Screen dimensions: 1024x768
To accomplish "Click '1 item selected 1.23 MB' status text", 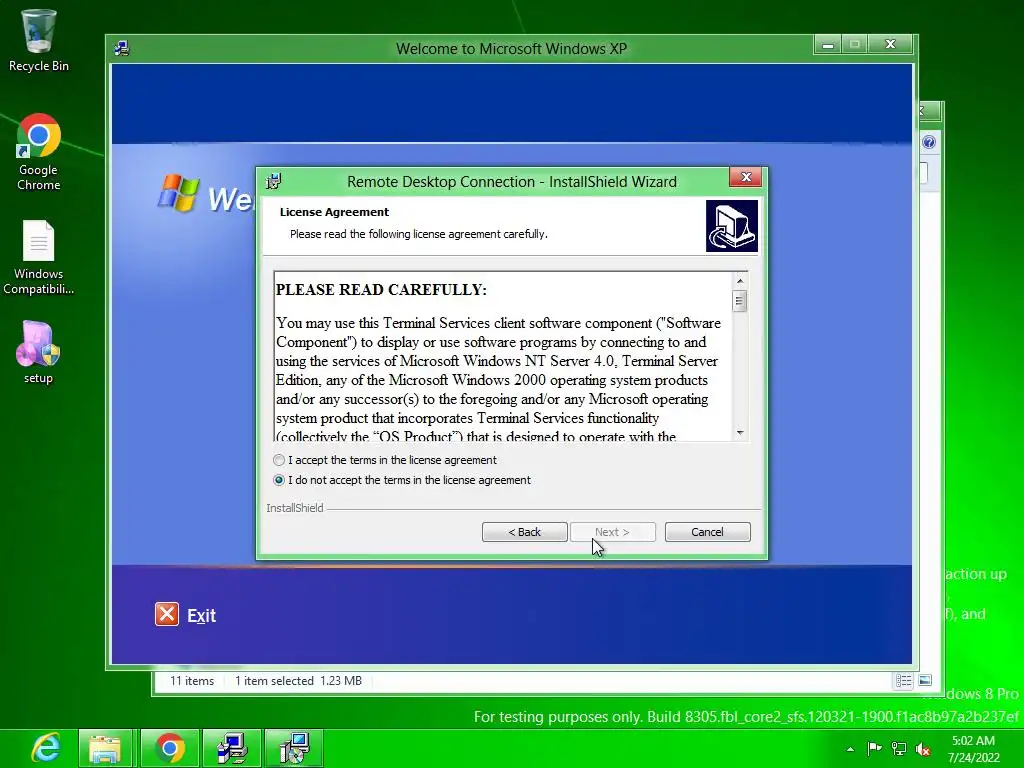I will (x=298, y=680).
